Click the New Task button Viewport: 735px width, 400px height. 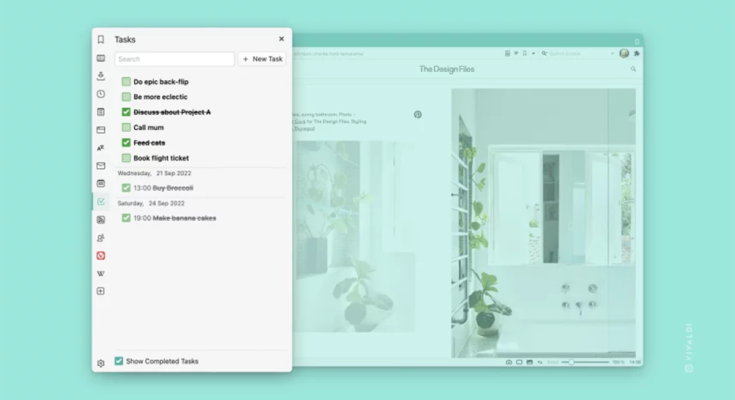pos(262,59)
